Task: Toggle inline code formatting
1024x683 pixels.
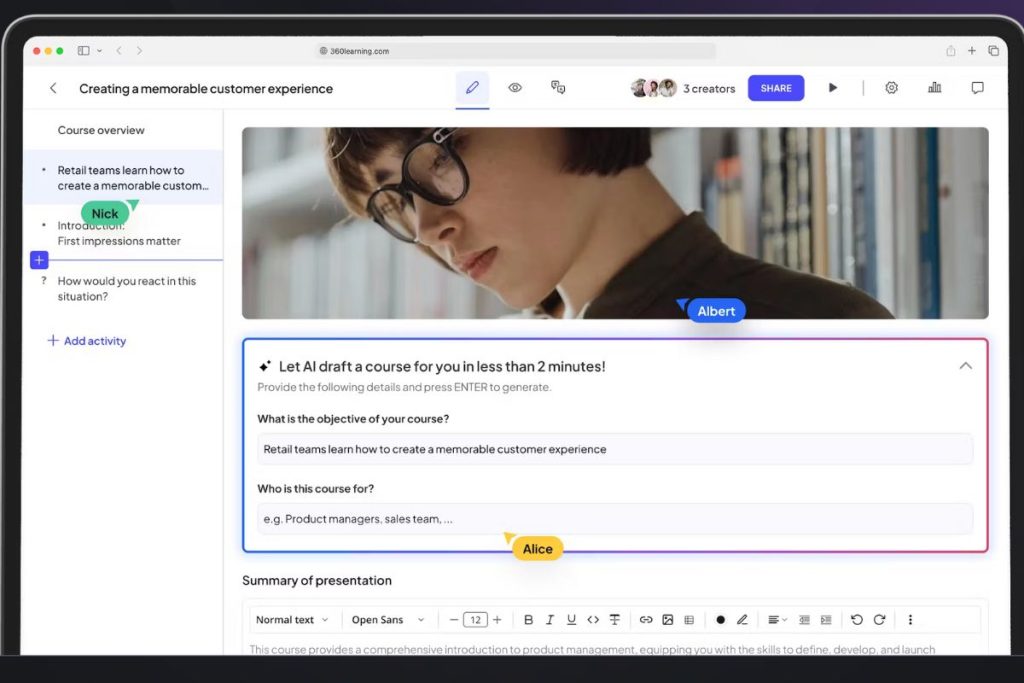Action: [x=593, y=620]
